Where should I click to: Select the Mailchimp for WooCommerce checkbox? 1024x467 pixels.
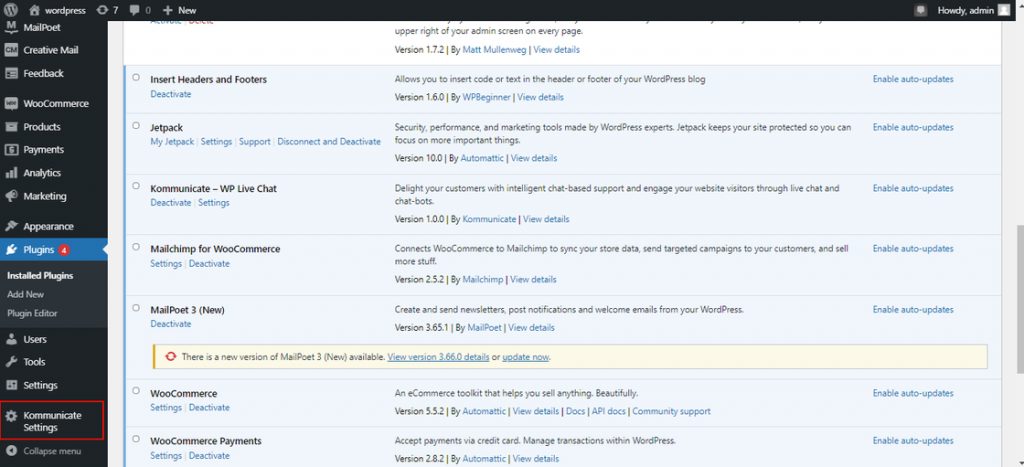click(x=136, y=247)
